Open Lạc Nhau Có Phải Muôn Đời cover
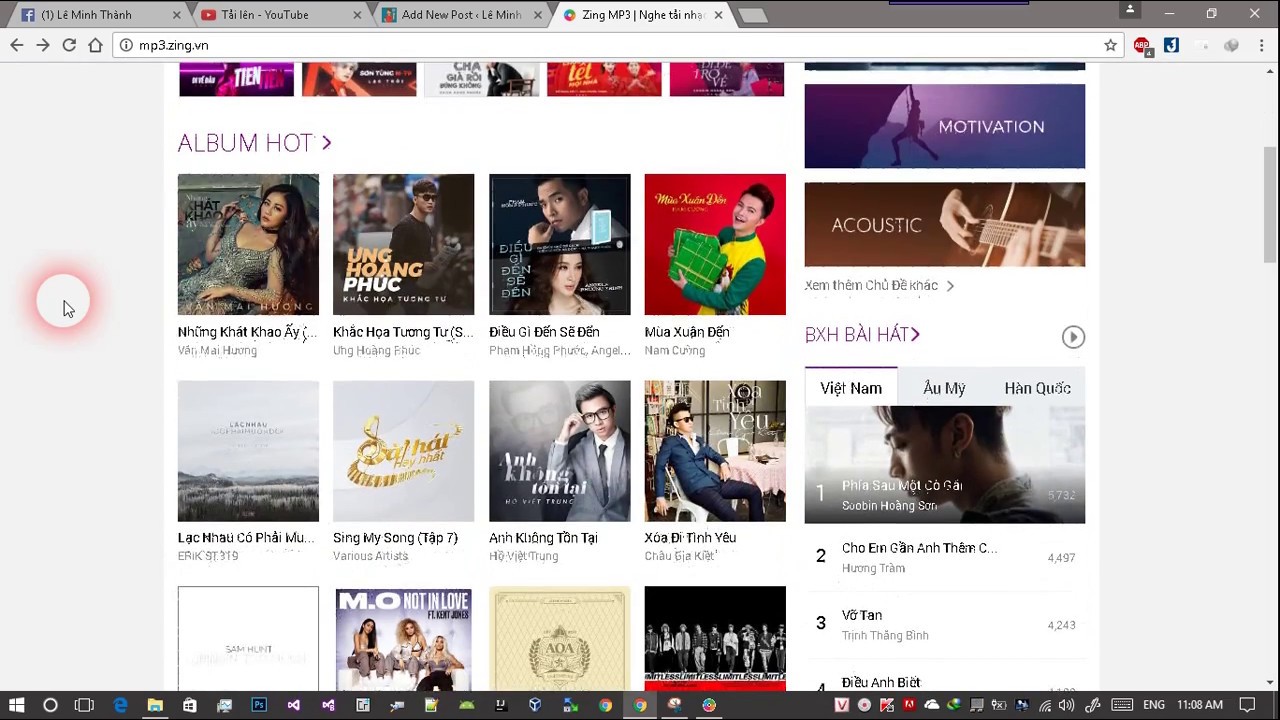This screenshot has height=720, width=1280. (248, 451)
